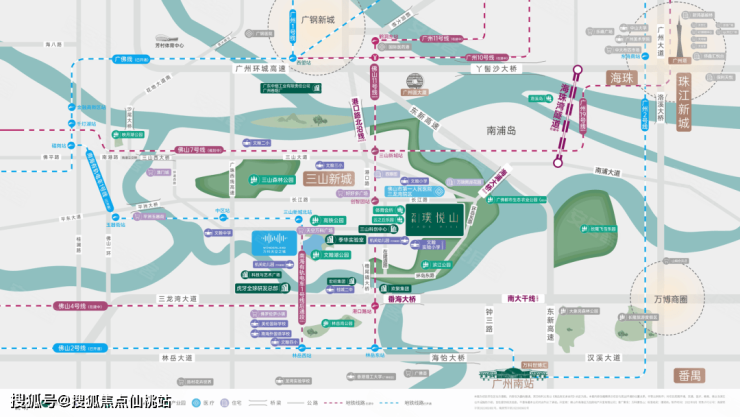The image size is (740, 417).
Task: Select the 佛山4号线 line label
Action: [x=80, y=306]
